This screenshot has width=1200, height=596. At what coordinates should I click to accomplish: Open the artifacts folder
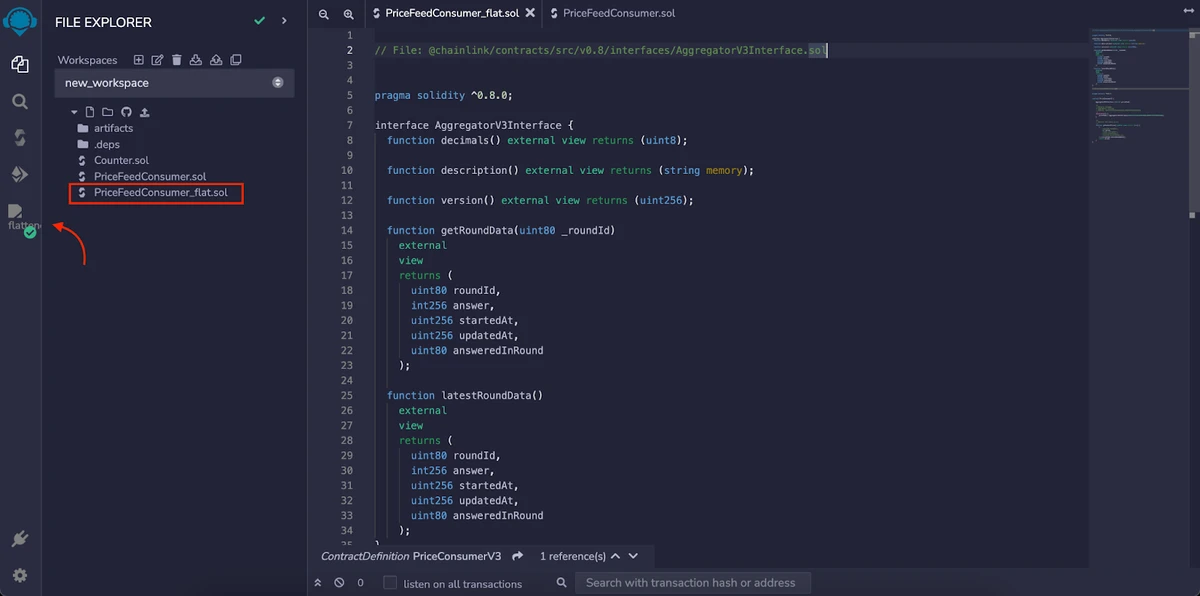tap(113, 128)
